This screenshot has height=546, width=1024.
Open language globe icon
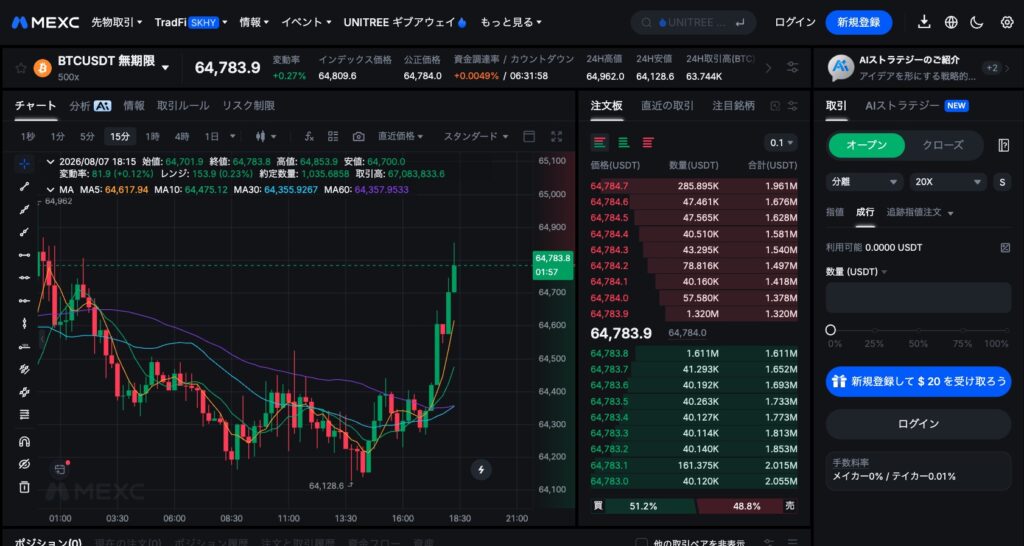pos(951,23)
